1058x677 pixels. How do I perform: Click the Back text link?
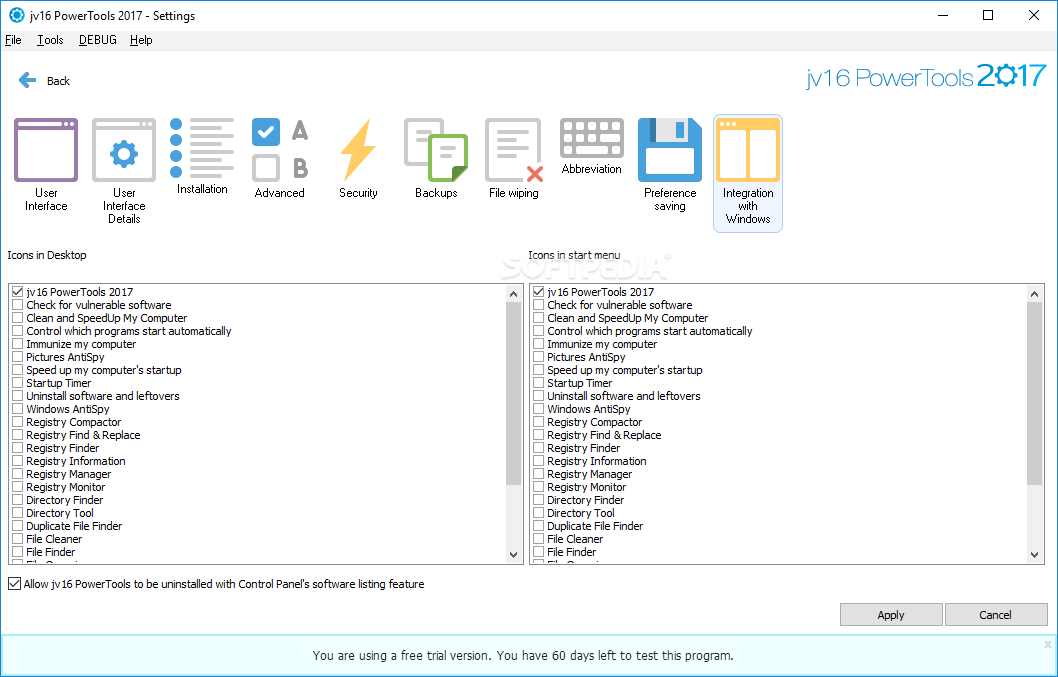58,81
